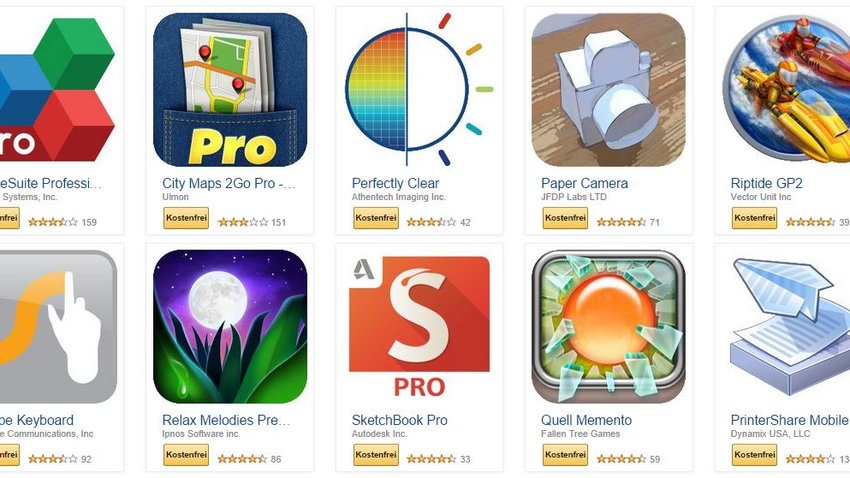Viewport: 850px width, 478px height.
Task: Get Paper Camera via Kostenfrei button
Action: (x=565, y=218)
